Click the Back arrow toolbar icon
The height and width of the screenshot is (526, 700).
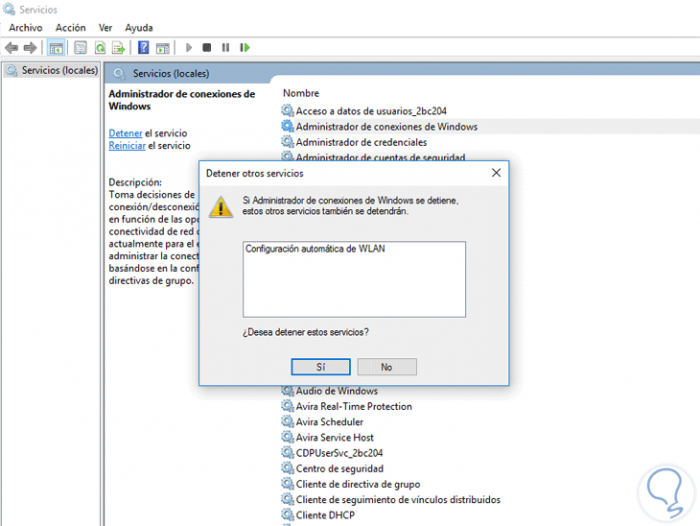coord(11,47)
